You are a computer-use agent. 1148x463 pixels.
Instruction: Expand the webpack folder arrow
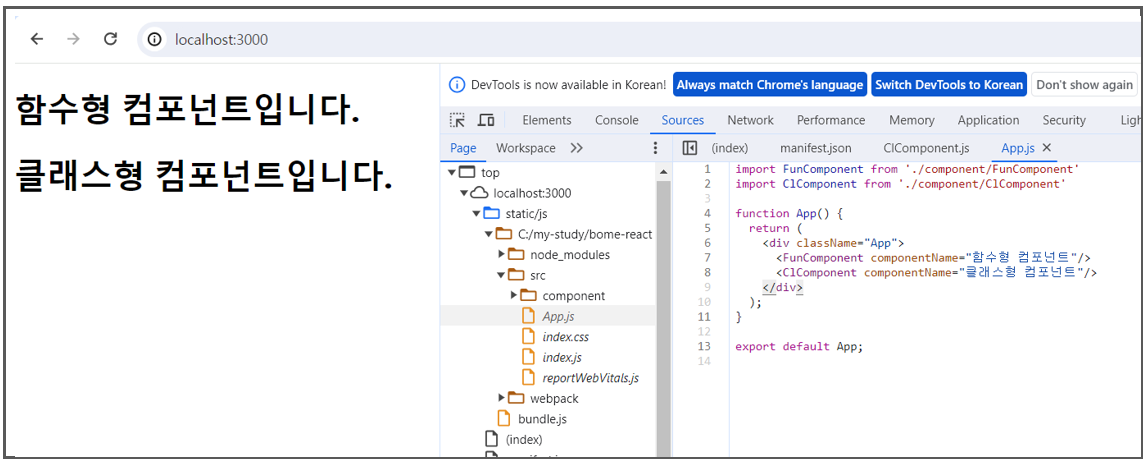click(502, 398)
